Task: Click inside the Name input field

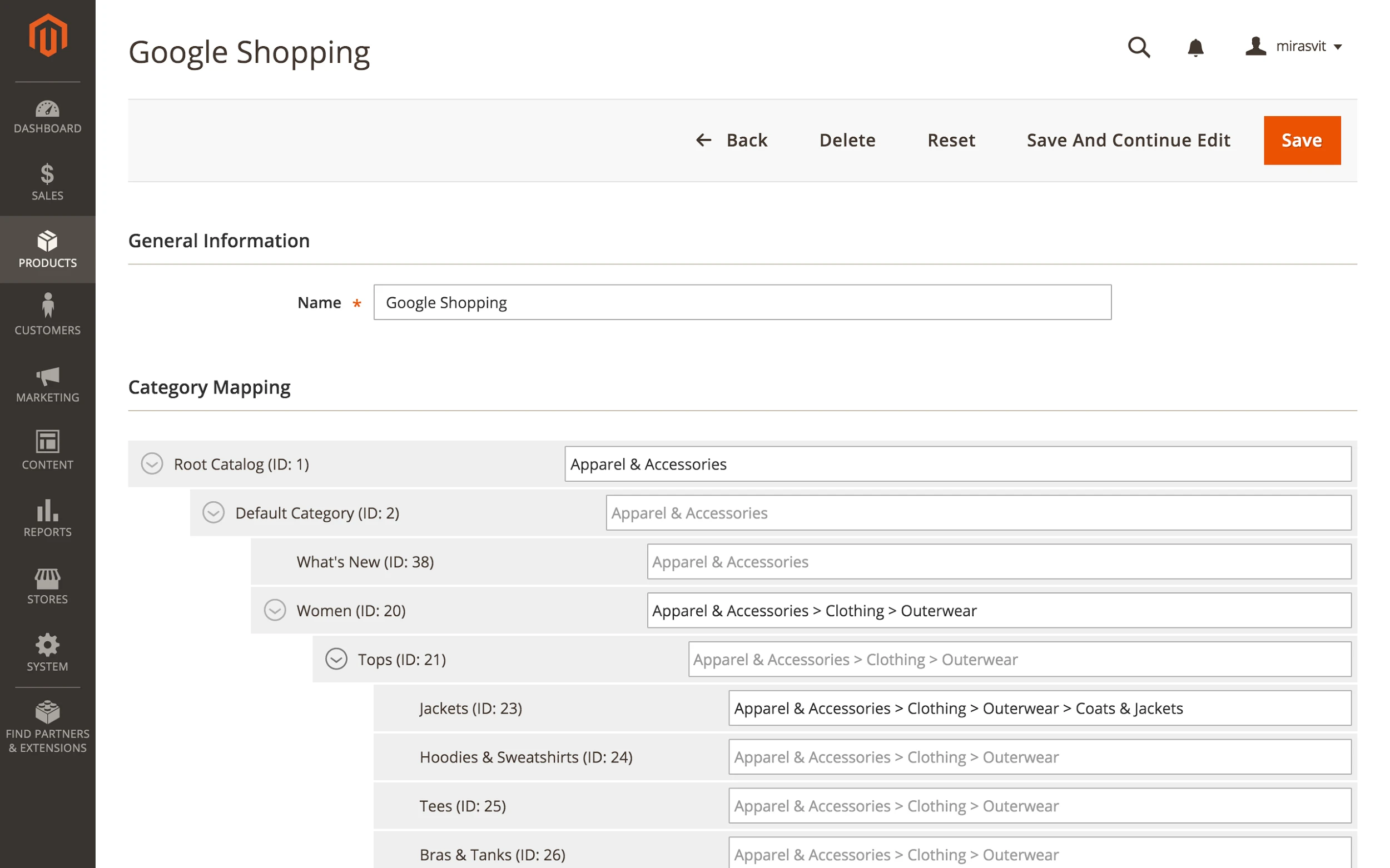Action: pos(741,302)
